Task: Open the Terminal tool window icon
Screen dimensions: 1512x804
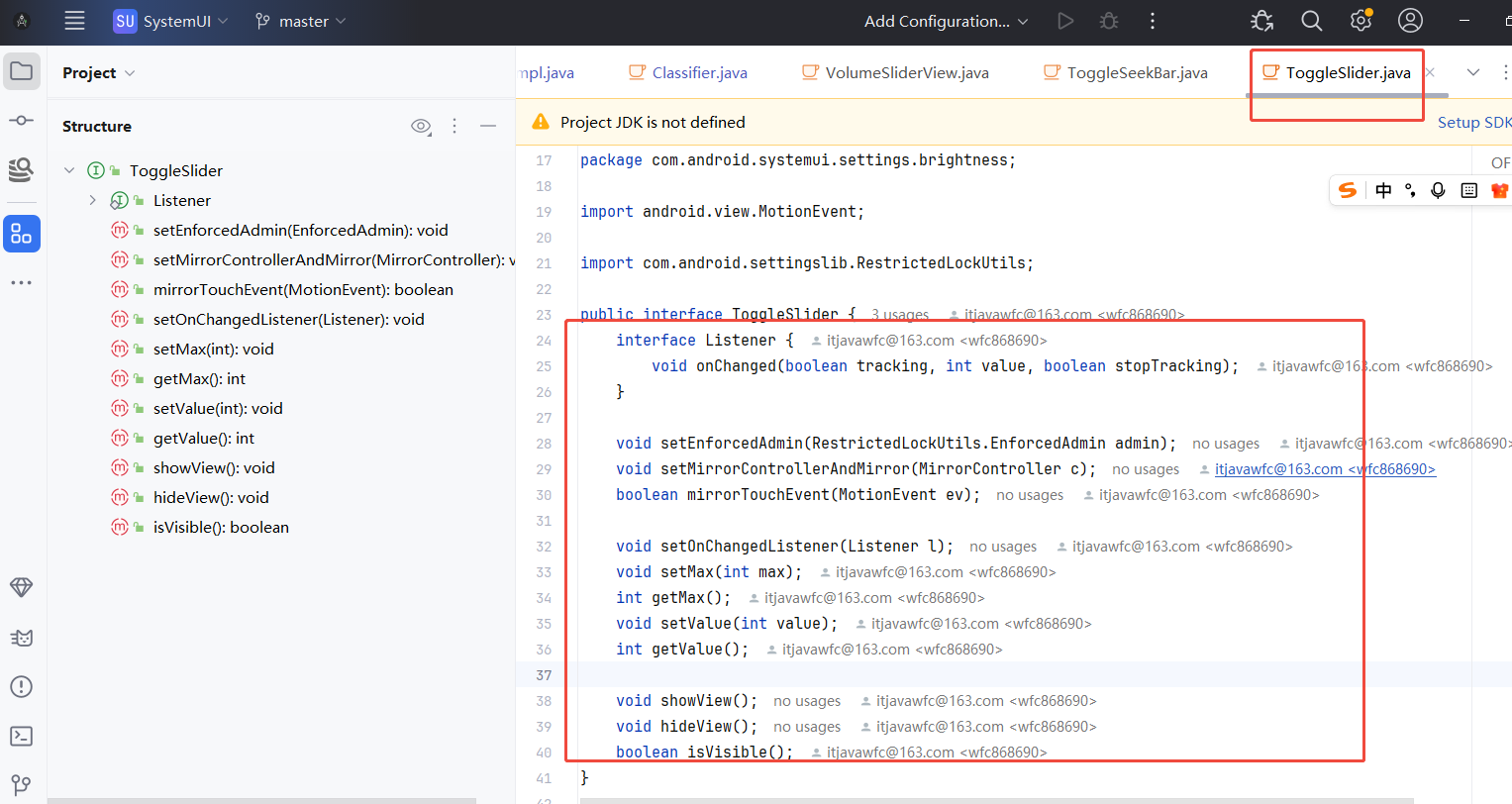Action: pyautogui.click(x=22, y=736)
